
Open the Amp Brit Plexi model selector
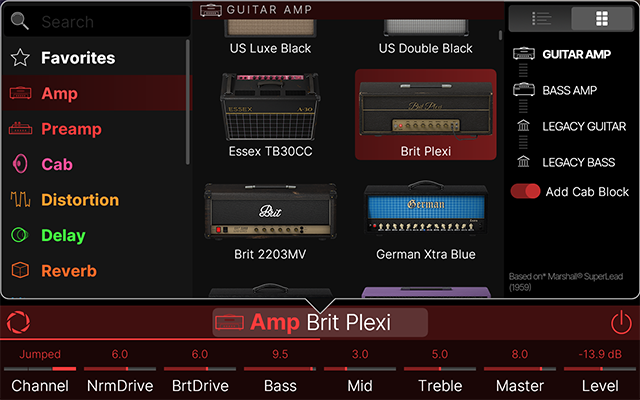tap(320, 322)
